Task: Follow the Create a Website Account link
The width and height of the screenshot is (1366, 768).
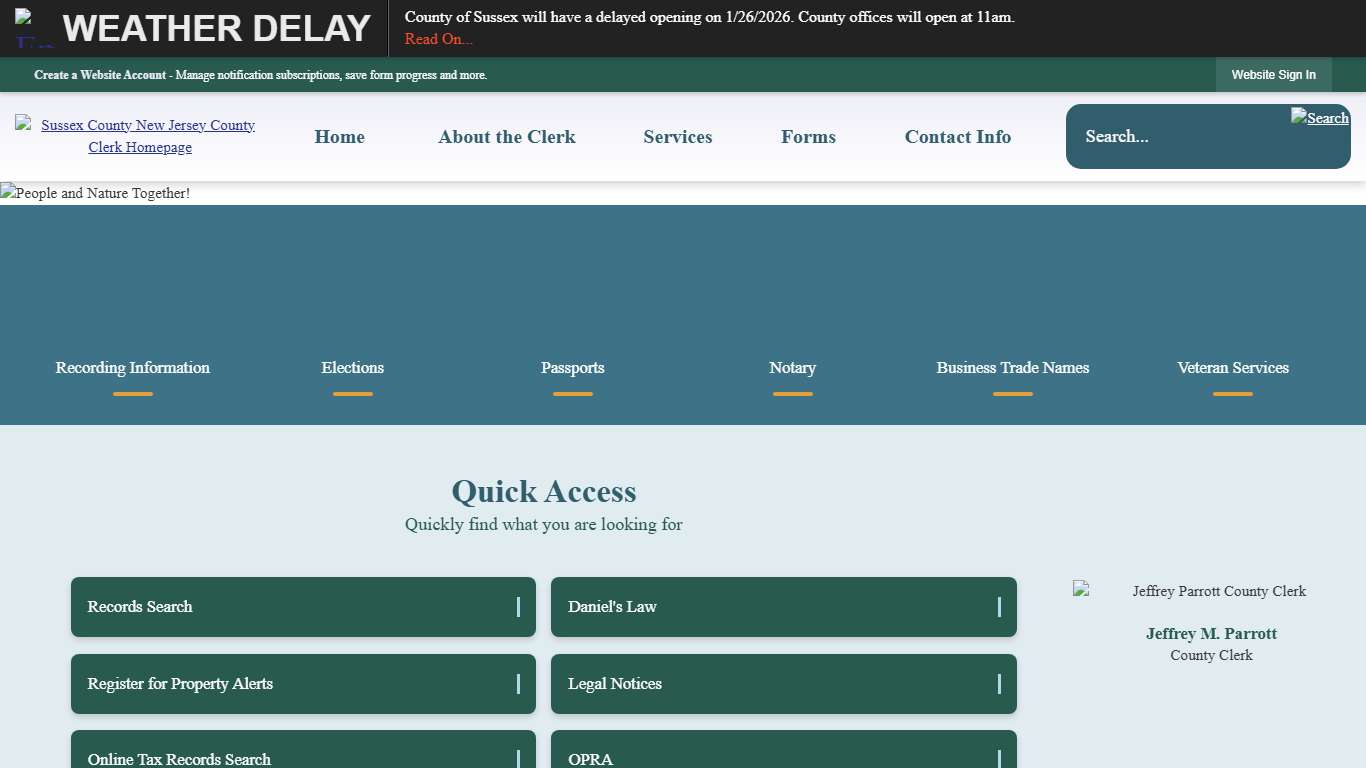Action: tap(101, 75)
